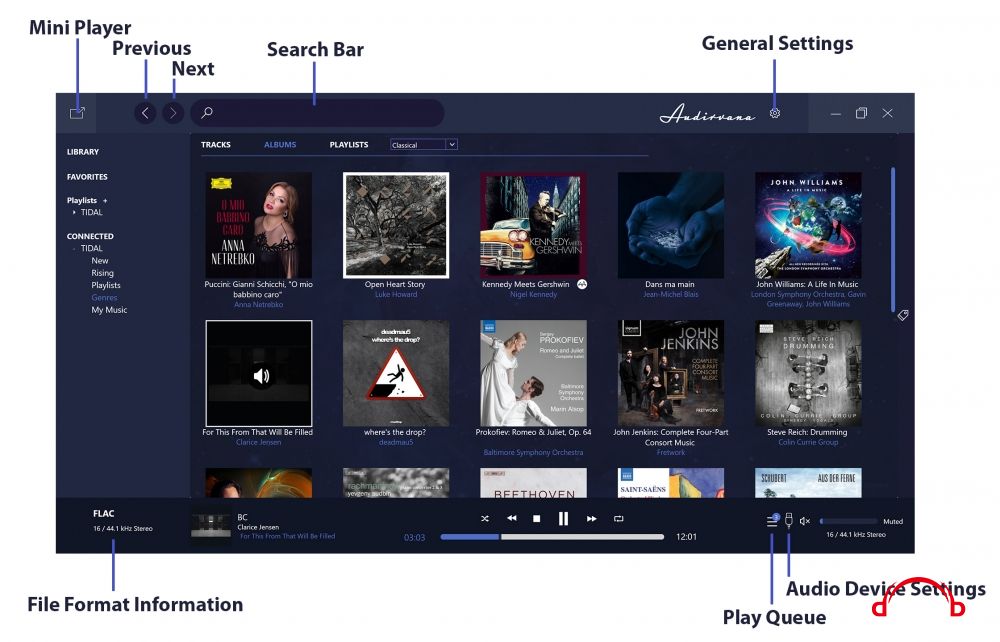
Task: Open artist link Anna Netrebko
Action: click(258, 305)
